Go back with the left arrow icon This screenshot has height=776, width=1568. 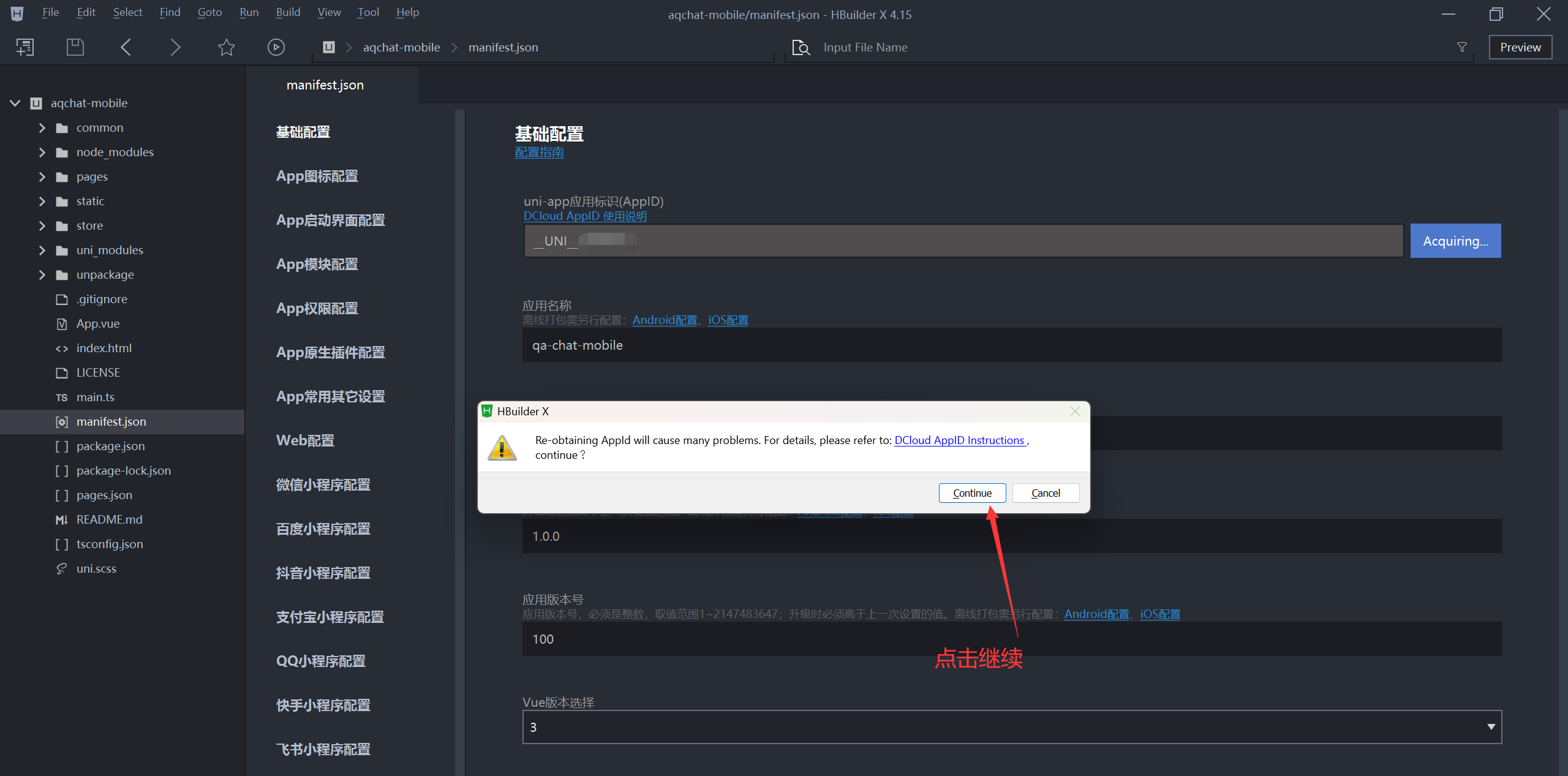126,47
